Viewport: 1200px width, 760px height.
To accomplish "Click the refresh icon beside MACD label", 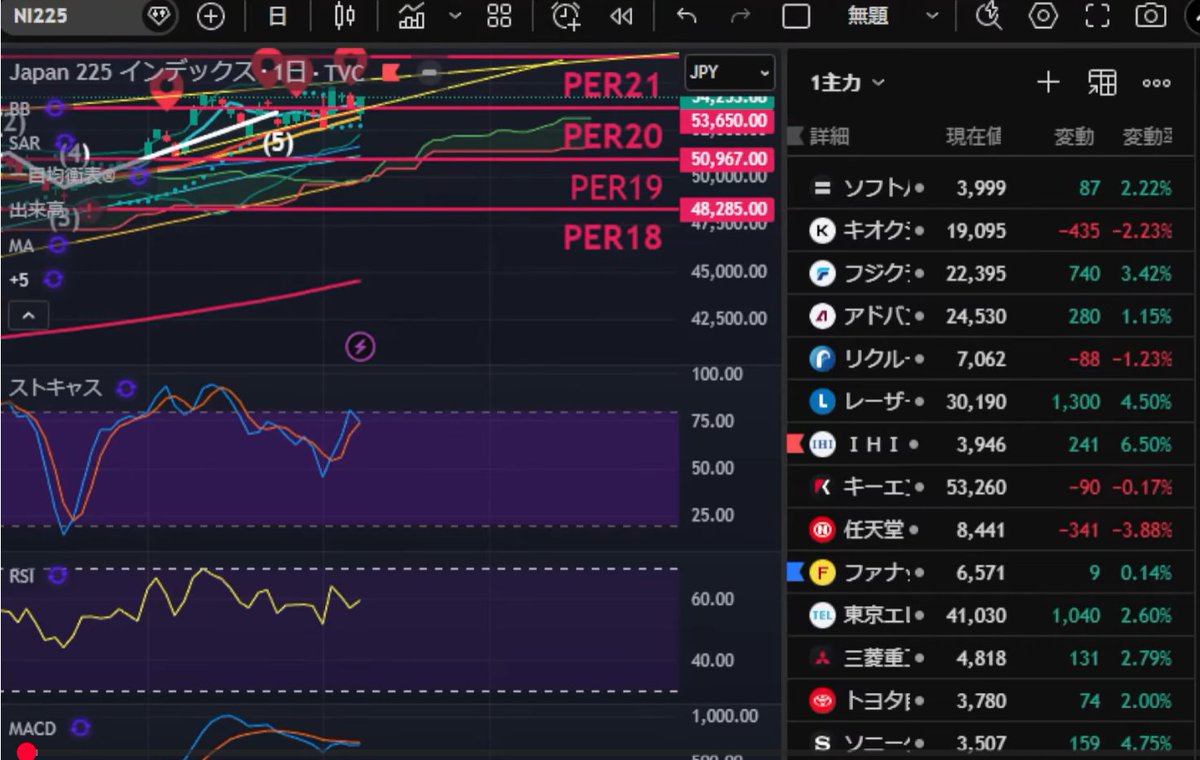I will (x=80, y=728).
